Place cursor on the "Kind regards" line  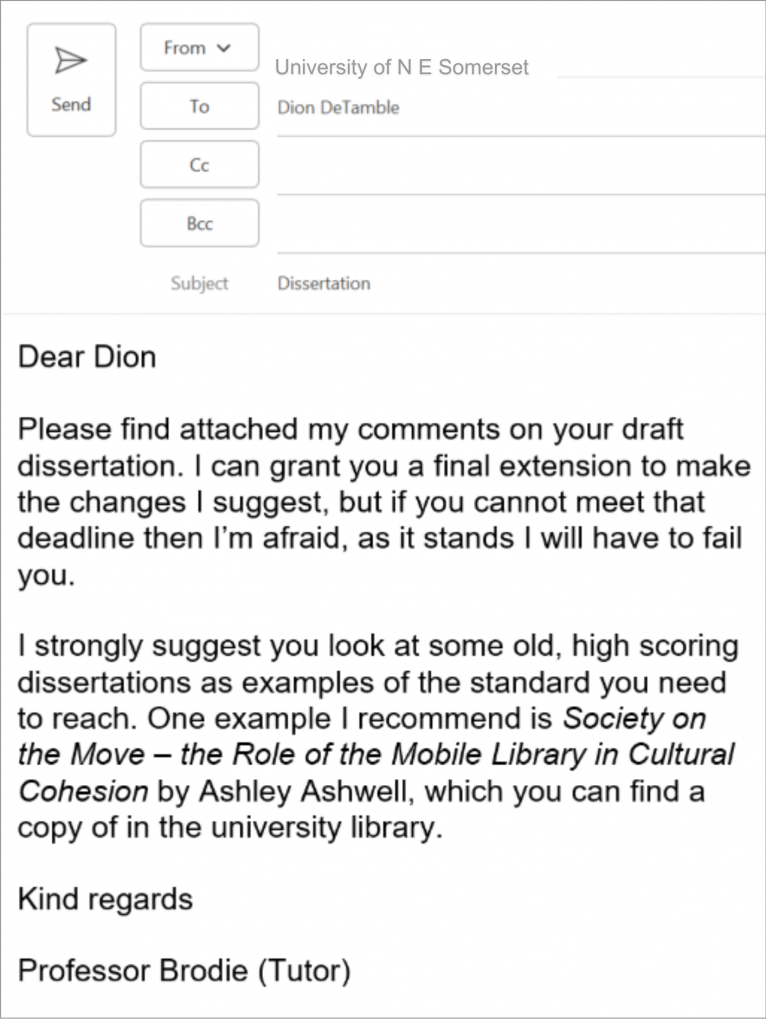pos(105,899)
